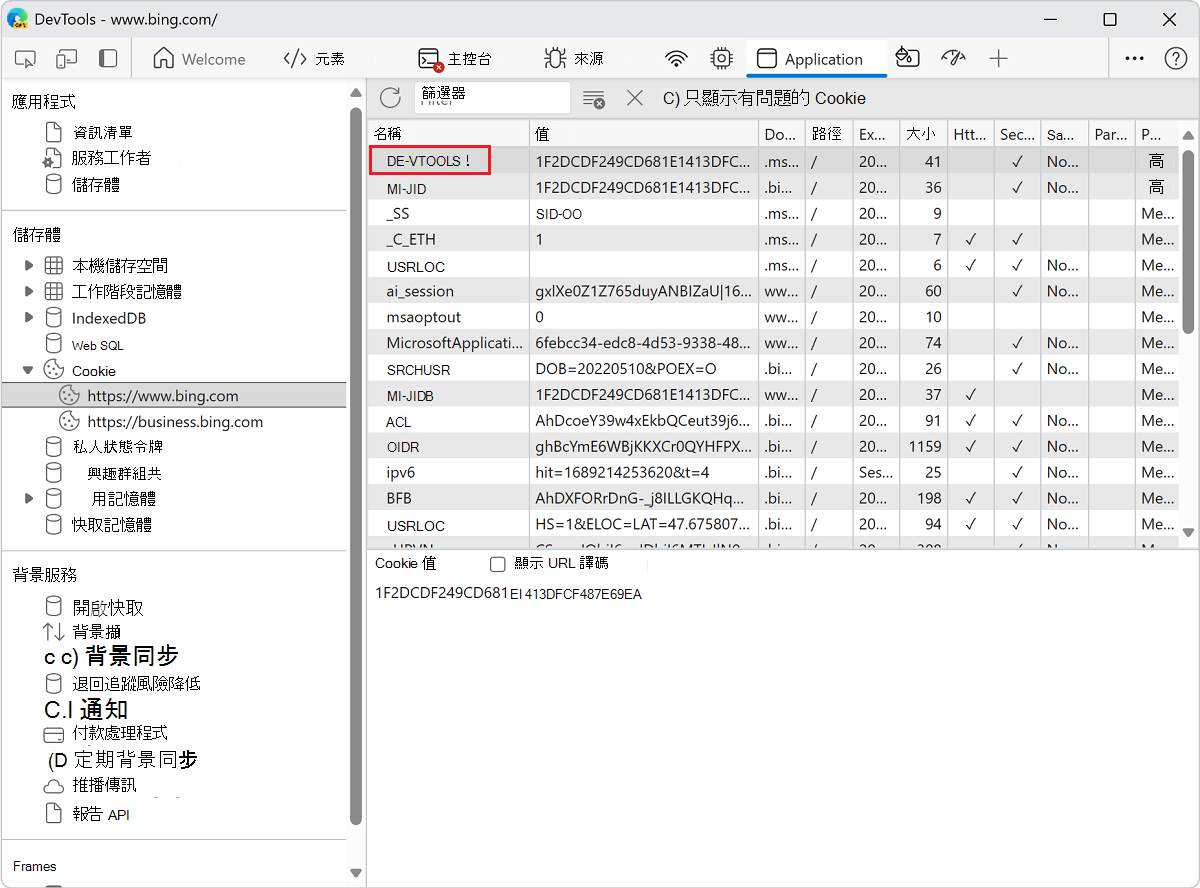Refresh the cookie list with the reload icon
The image size is (1200, 888).
tap(390, 99)
